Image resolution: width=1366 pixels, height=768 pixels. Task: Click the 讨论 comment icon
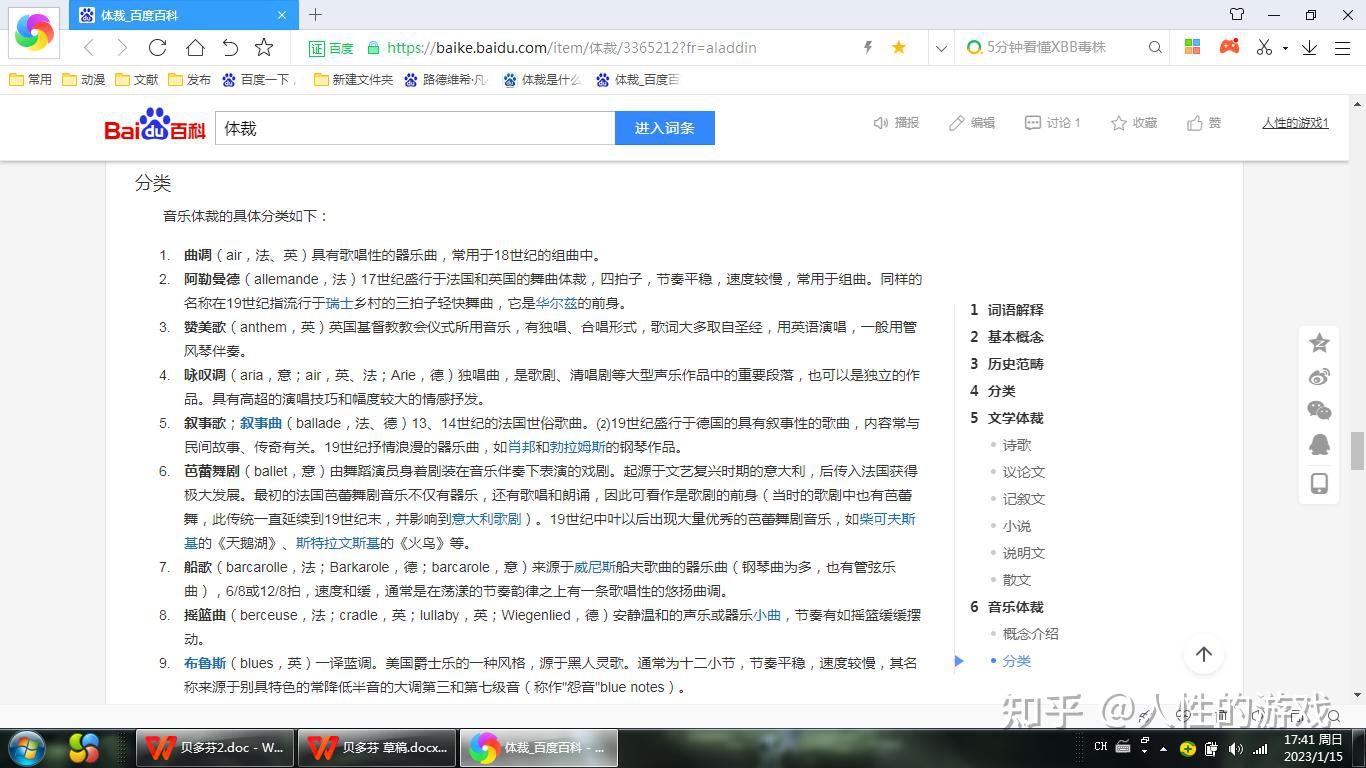point(1033,123)
